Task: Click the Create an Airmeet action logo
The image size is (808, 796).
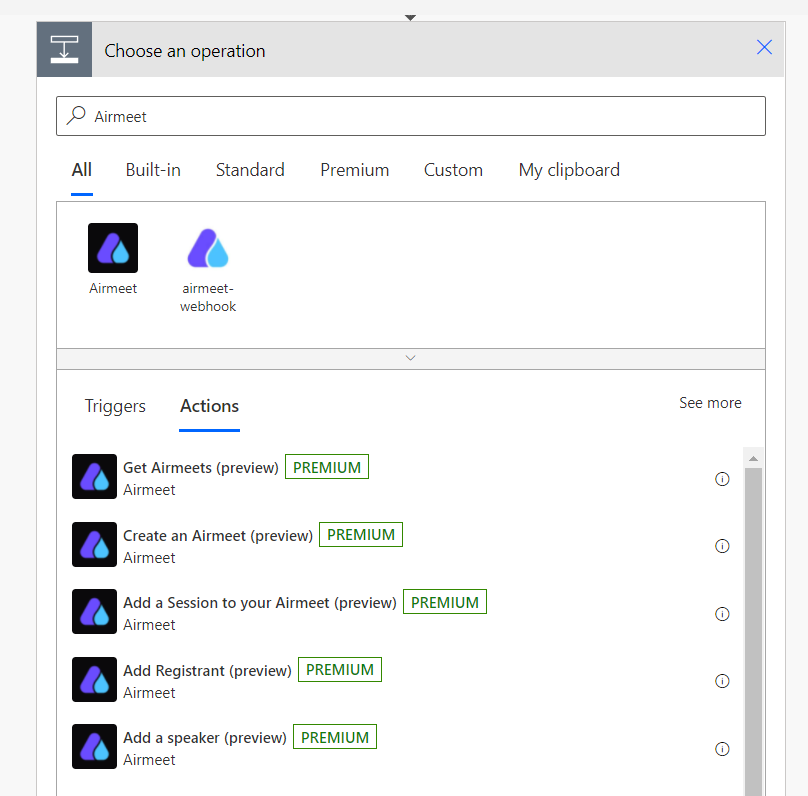Action: point(94,544)
